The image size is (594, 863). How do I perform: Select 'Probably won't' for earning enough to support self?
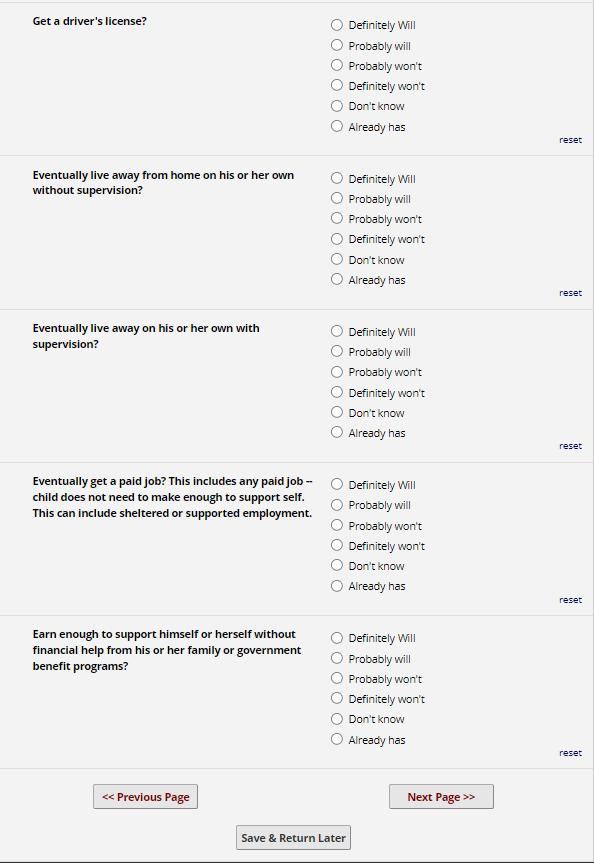(337, 678)
